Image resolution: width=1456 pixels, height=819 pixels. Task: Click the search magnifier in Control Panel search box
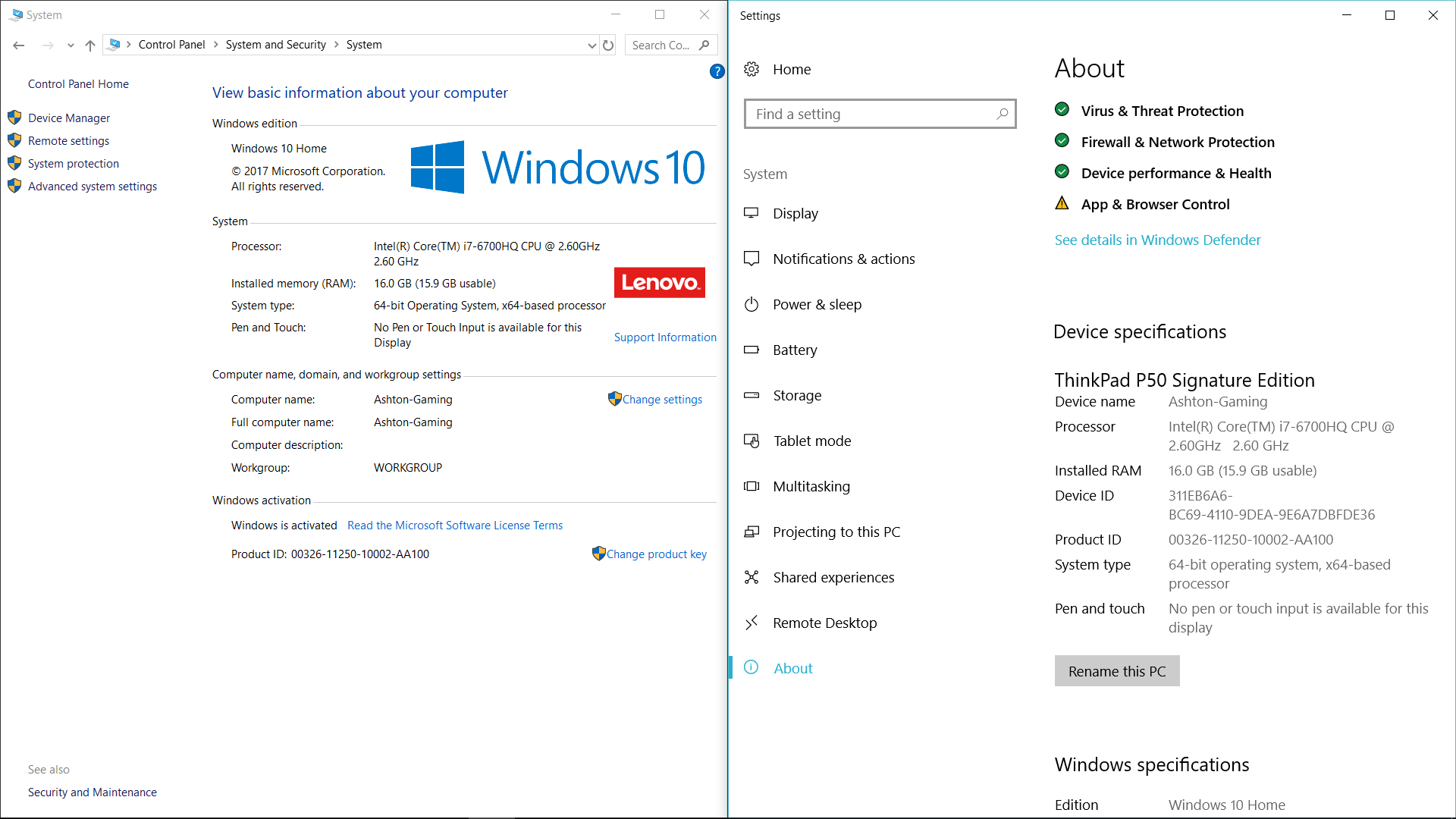tap(704, 45)
